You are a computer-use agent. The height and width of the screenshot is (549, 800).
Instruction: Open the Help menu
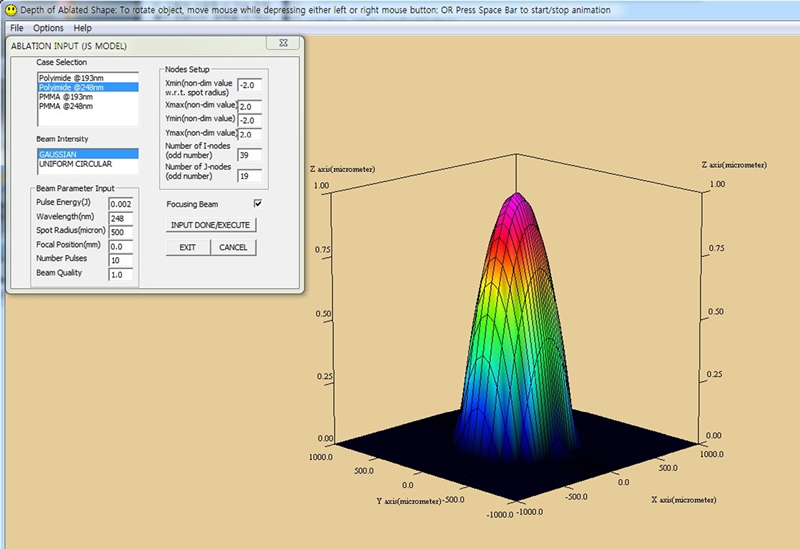point(82,28)
